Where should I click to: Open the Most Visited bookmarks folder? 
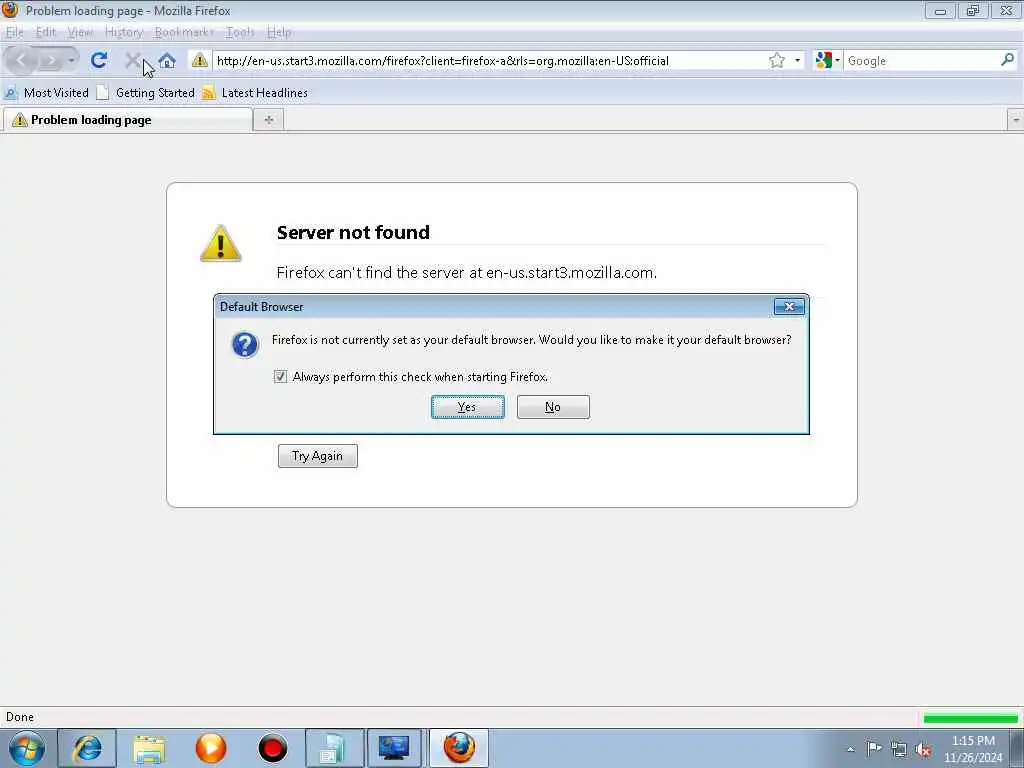(46, 93)
